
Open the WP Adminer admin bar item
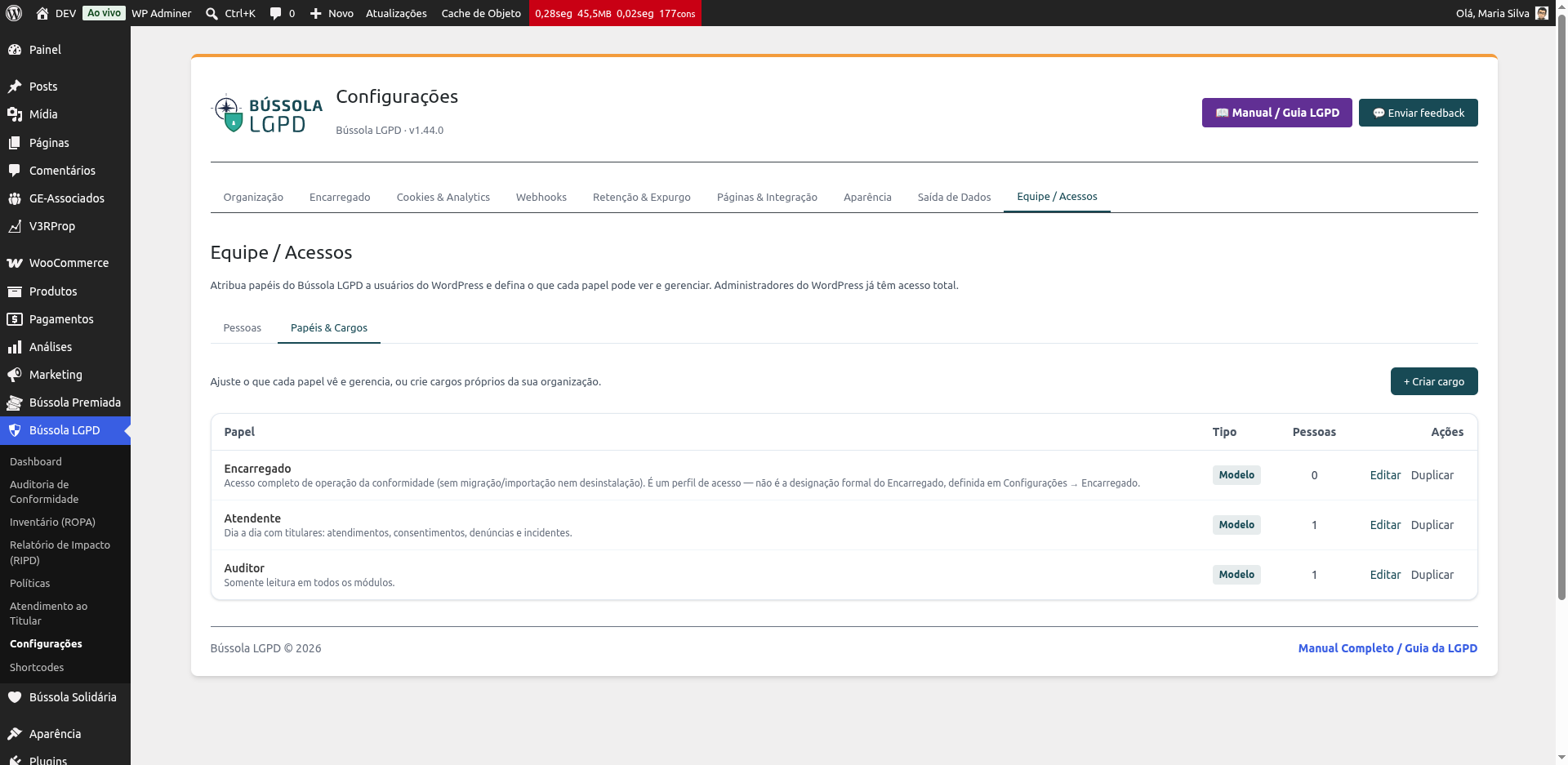(162, 13)
